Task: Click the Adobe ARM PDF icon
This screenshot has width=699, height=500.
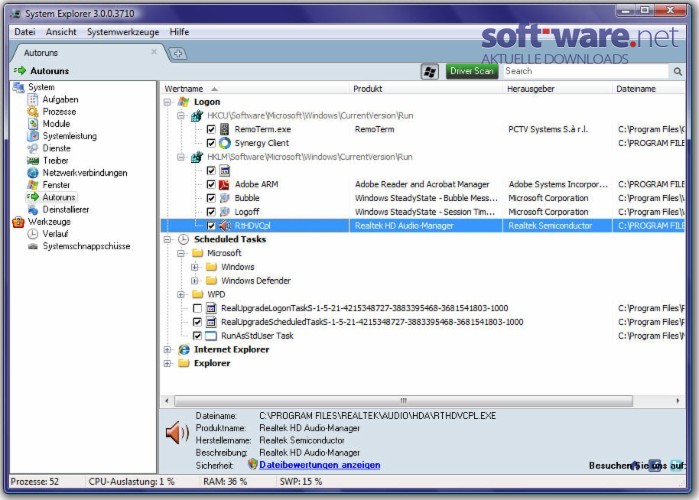Action: tap(225, 184)
